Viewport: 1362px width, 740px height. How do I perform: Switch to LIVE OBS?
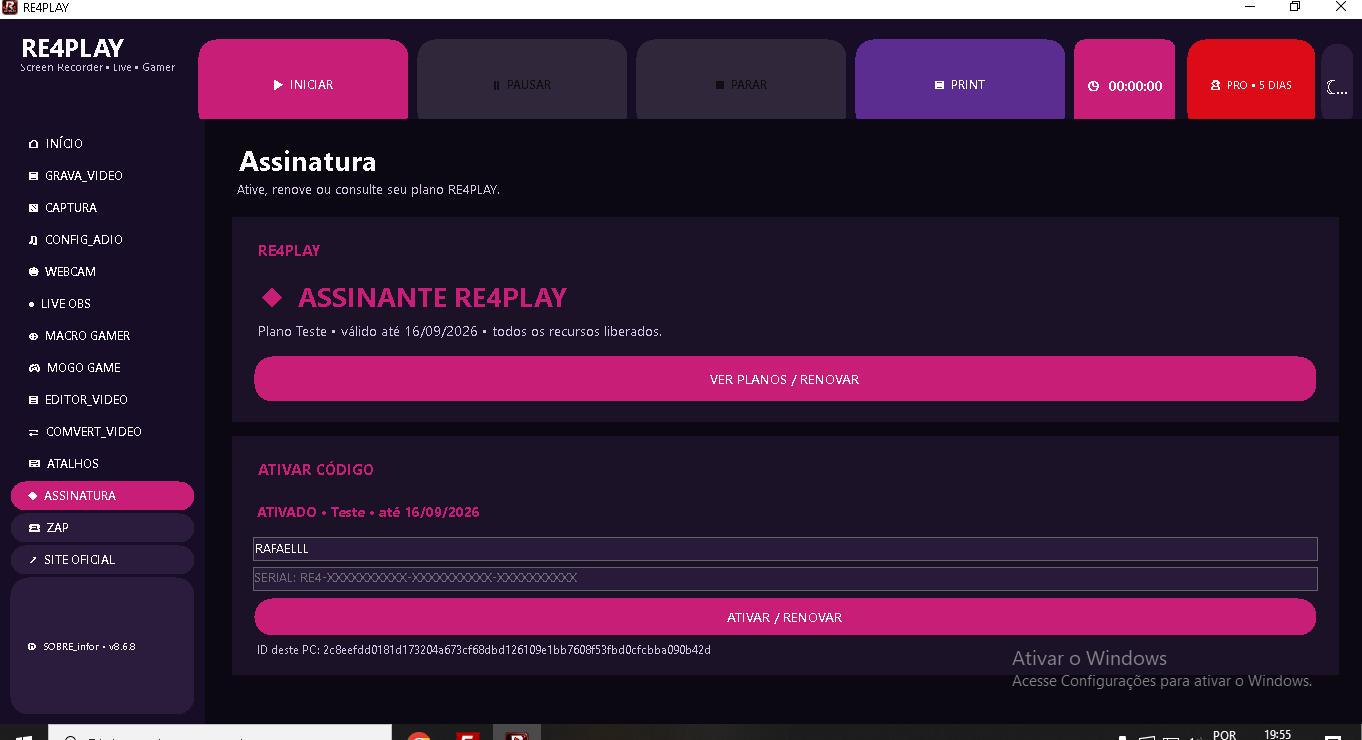click(x=102, y=304)
